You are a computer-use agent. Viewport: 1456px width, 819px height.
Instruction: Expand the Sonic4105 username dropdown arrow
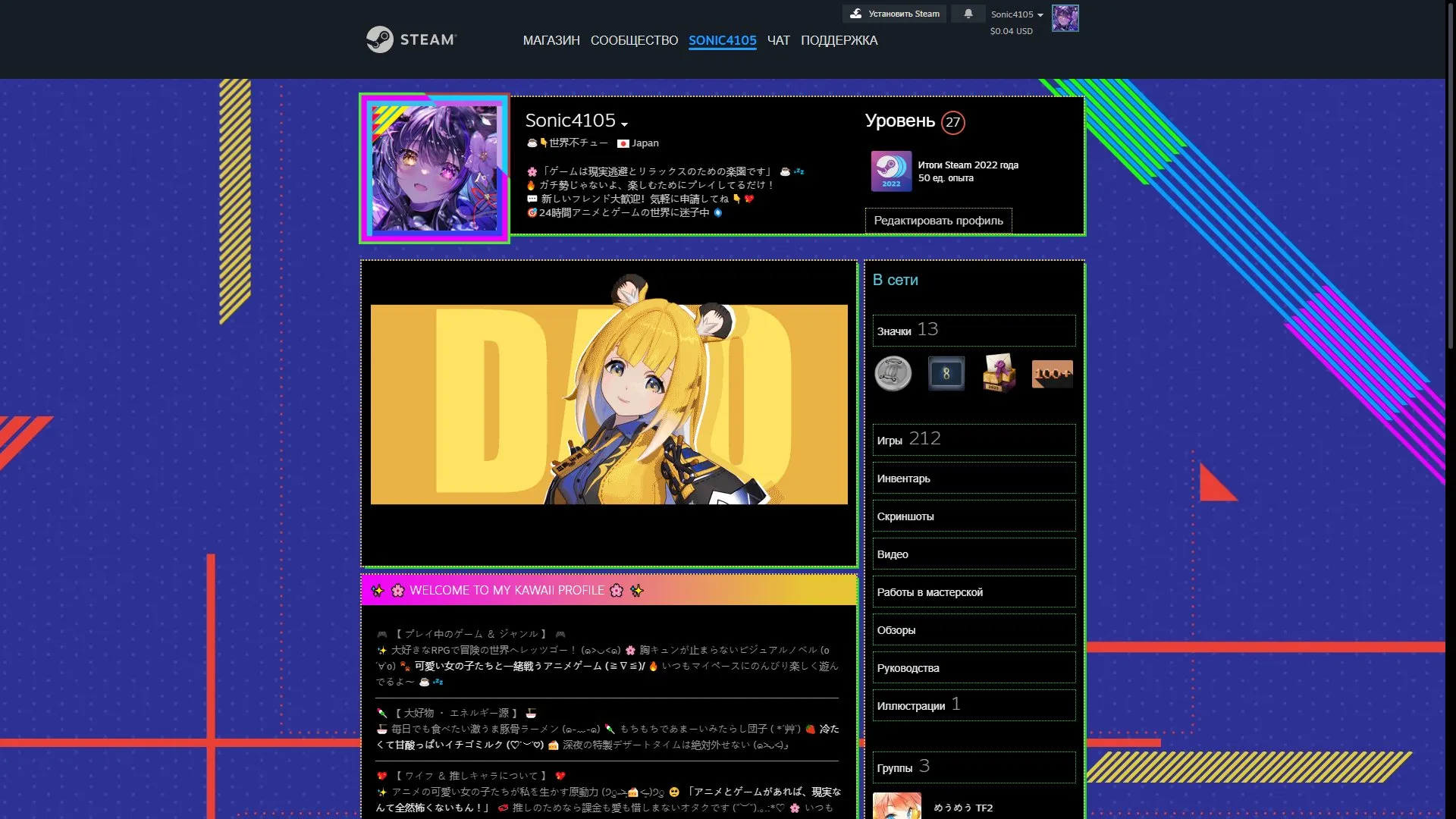pos(624,124)
